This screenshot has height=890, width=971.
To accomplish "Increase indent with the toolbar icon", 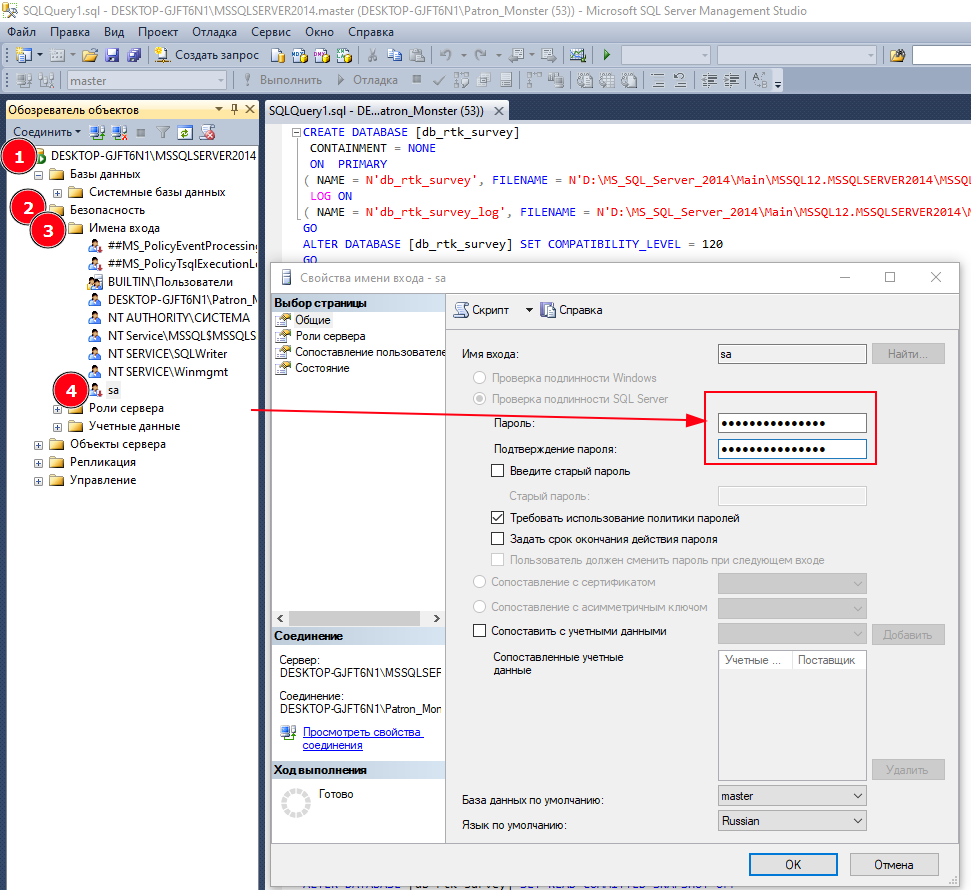I will click(x=731, y=81).
